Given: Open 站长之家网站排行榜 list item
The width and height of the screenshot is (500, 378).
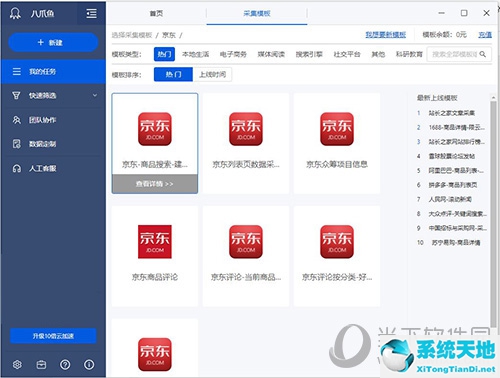Looking at the screenshot, I should (x=456, y=142).
